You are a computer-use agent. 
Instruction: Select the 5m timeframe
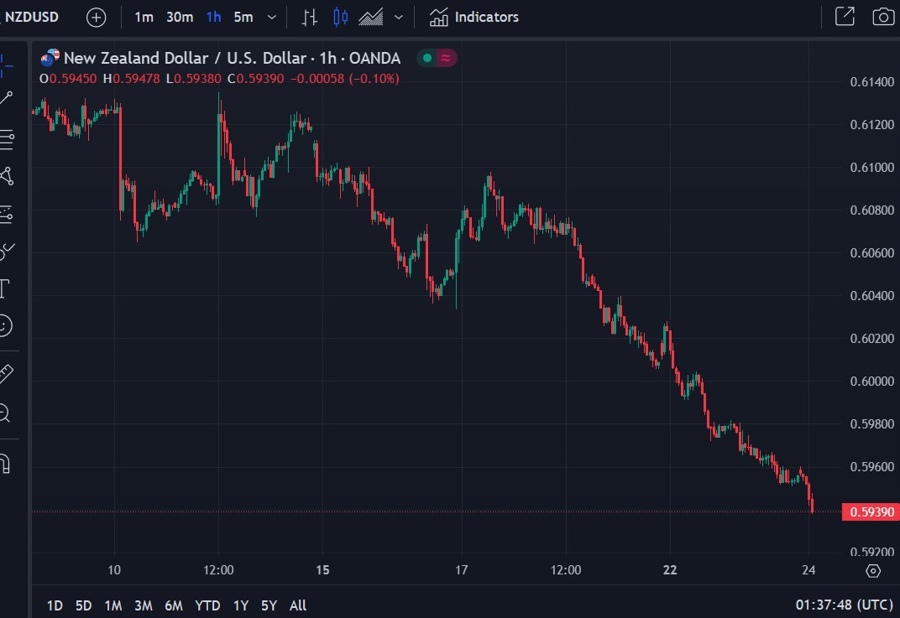tap(243, 17)
